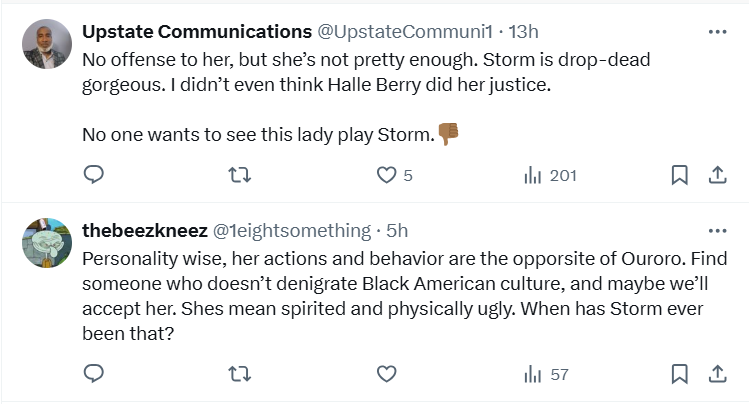Like thebeezkneez's tweet
This screenshot has width=749, height=404.
[387, 374]
